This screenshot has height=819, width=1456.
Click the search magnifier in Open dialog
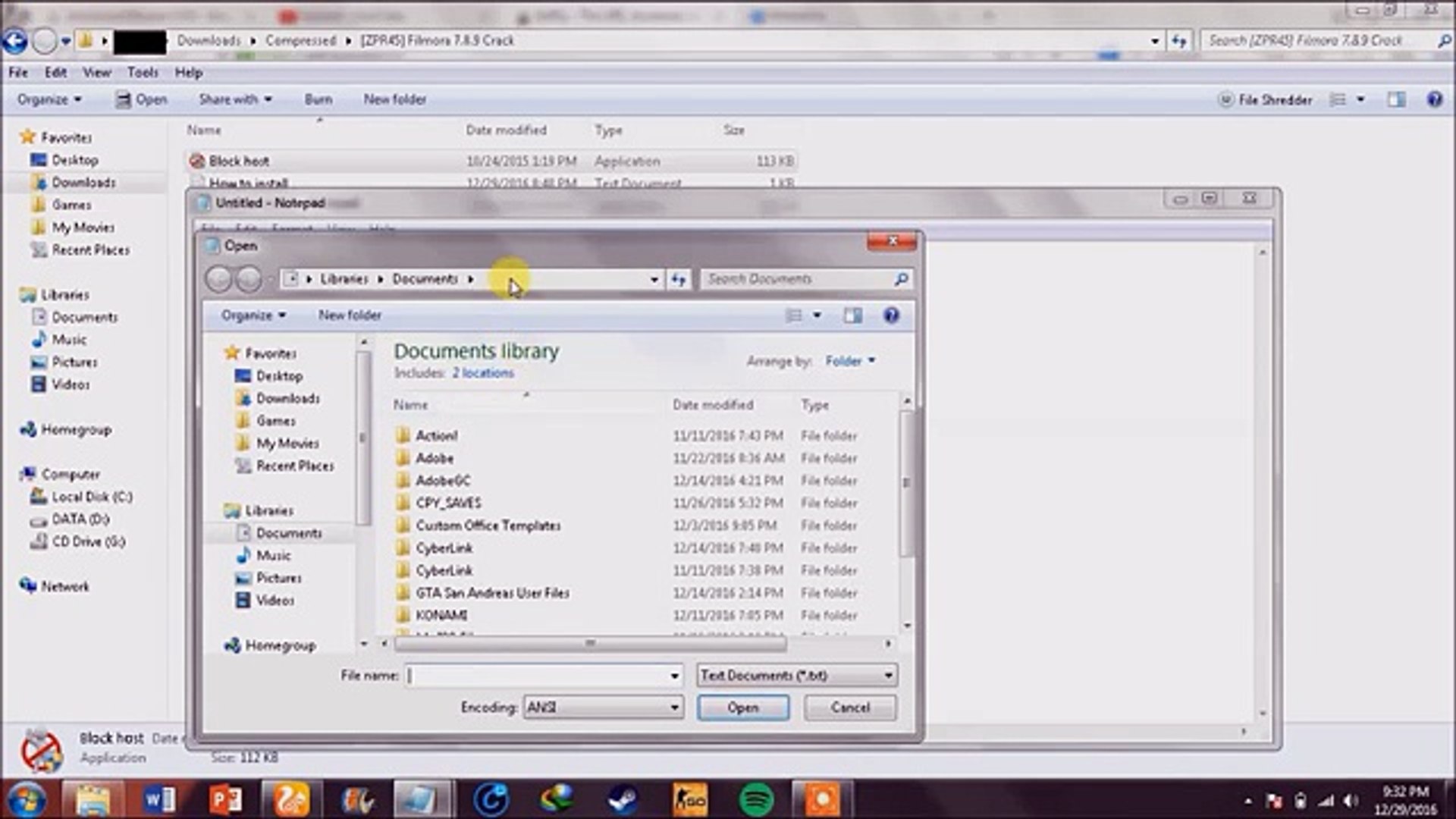coord(901,279)
